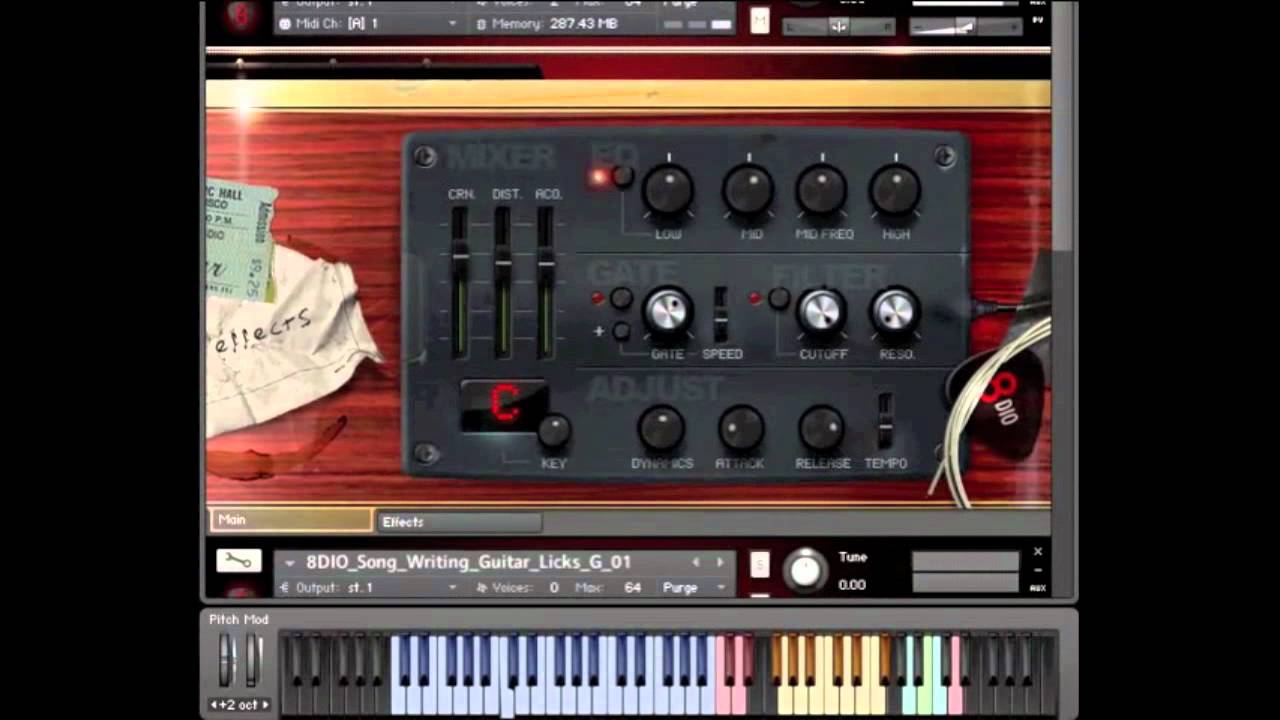Click the Tune knob
Viewport: 1280px width, 720px height.
[x=806, y=570]
